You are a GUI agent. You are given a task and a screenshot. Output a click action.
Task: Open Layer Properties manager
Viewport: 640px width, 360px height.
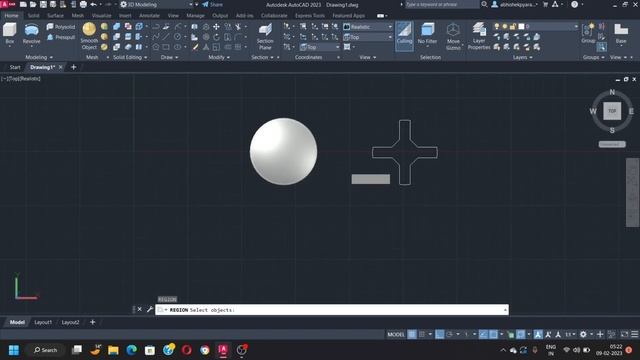479,36
